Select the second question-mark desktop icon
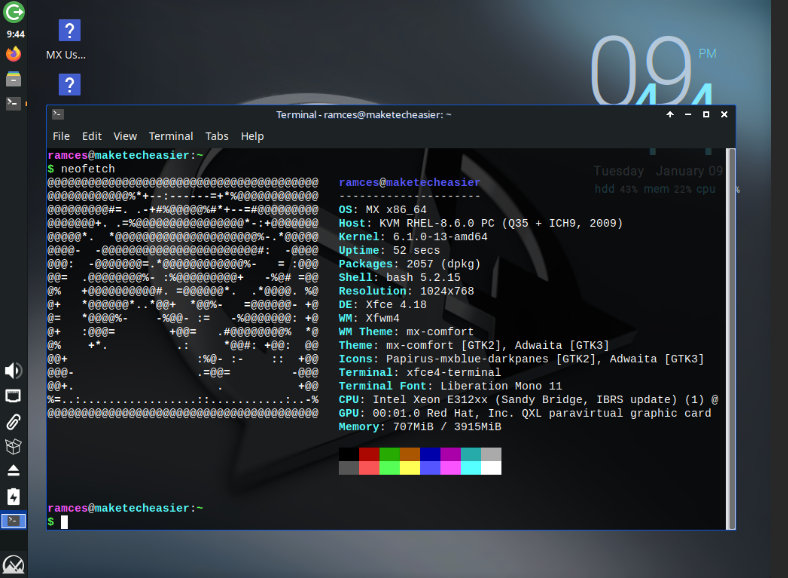This screenshot has height=578, width=788. click(x=69, y=84)
